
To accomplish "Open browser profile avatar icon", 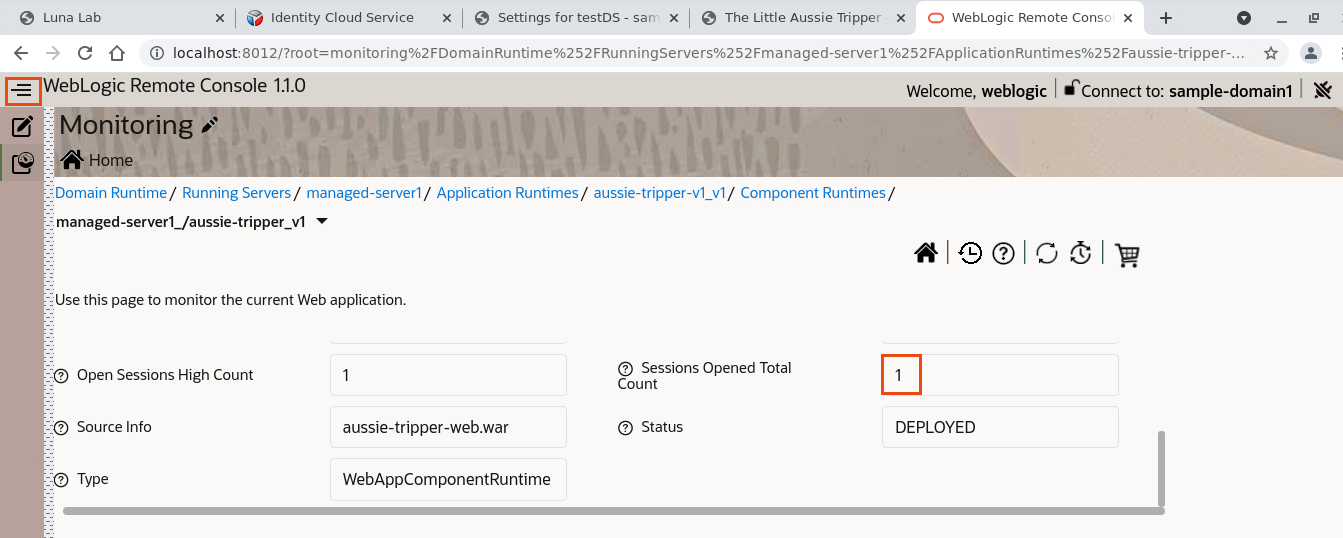I will tap(1311, 53).
